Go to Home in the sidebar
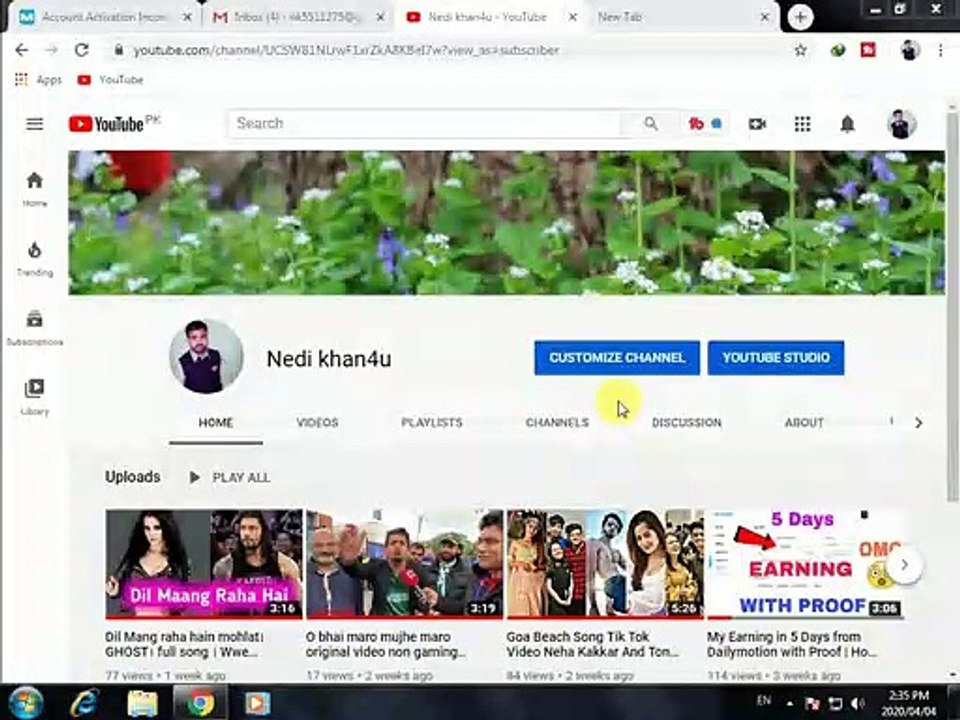 pyautogui.click(x=34, y=189)
